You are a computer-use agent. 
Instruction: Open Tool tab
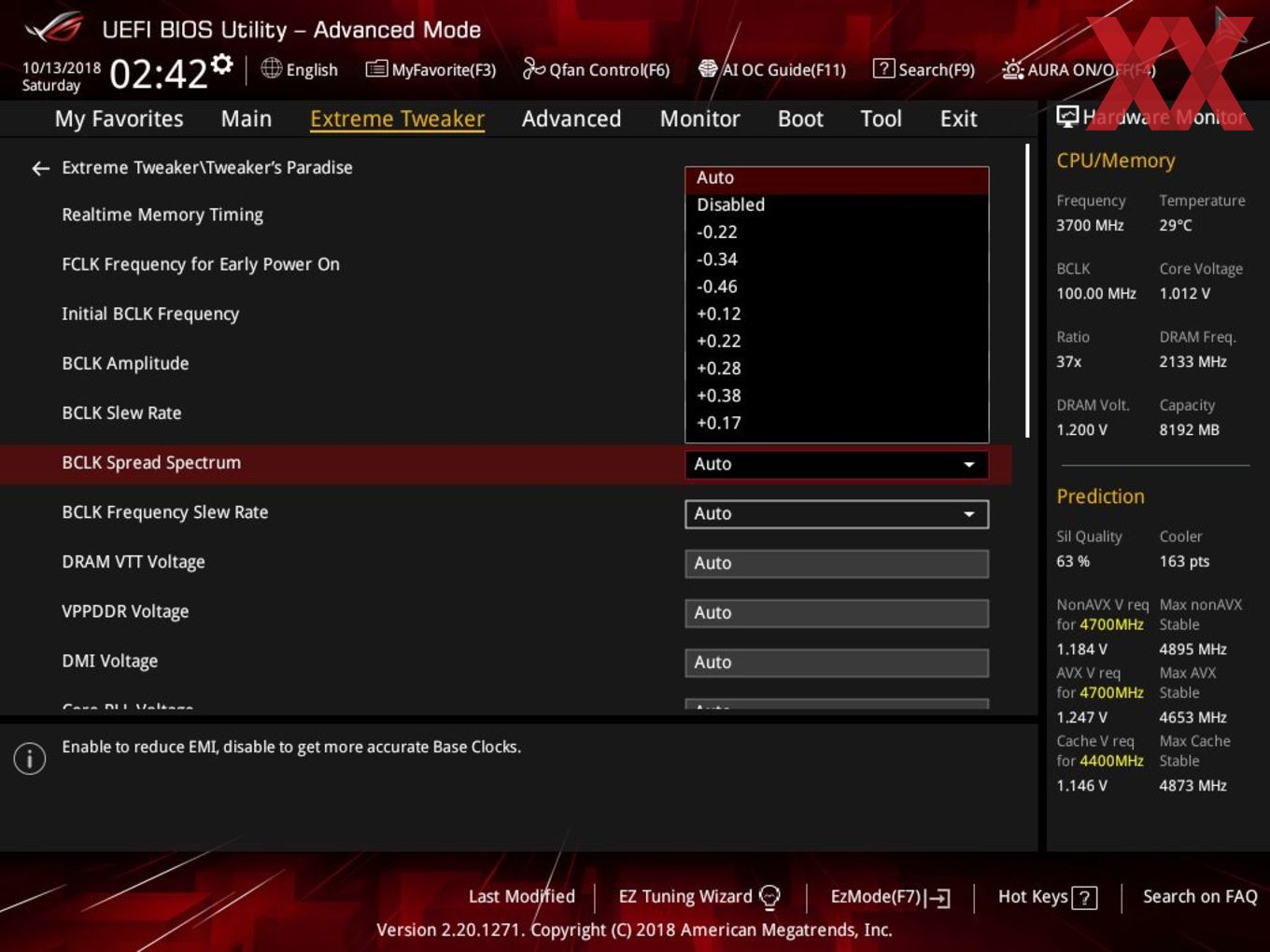pyautogui.click(x=881, y=119)
